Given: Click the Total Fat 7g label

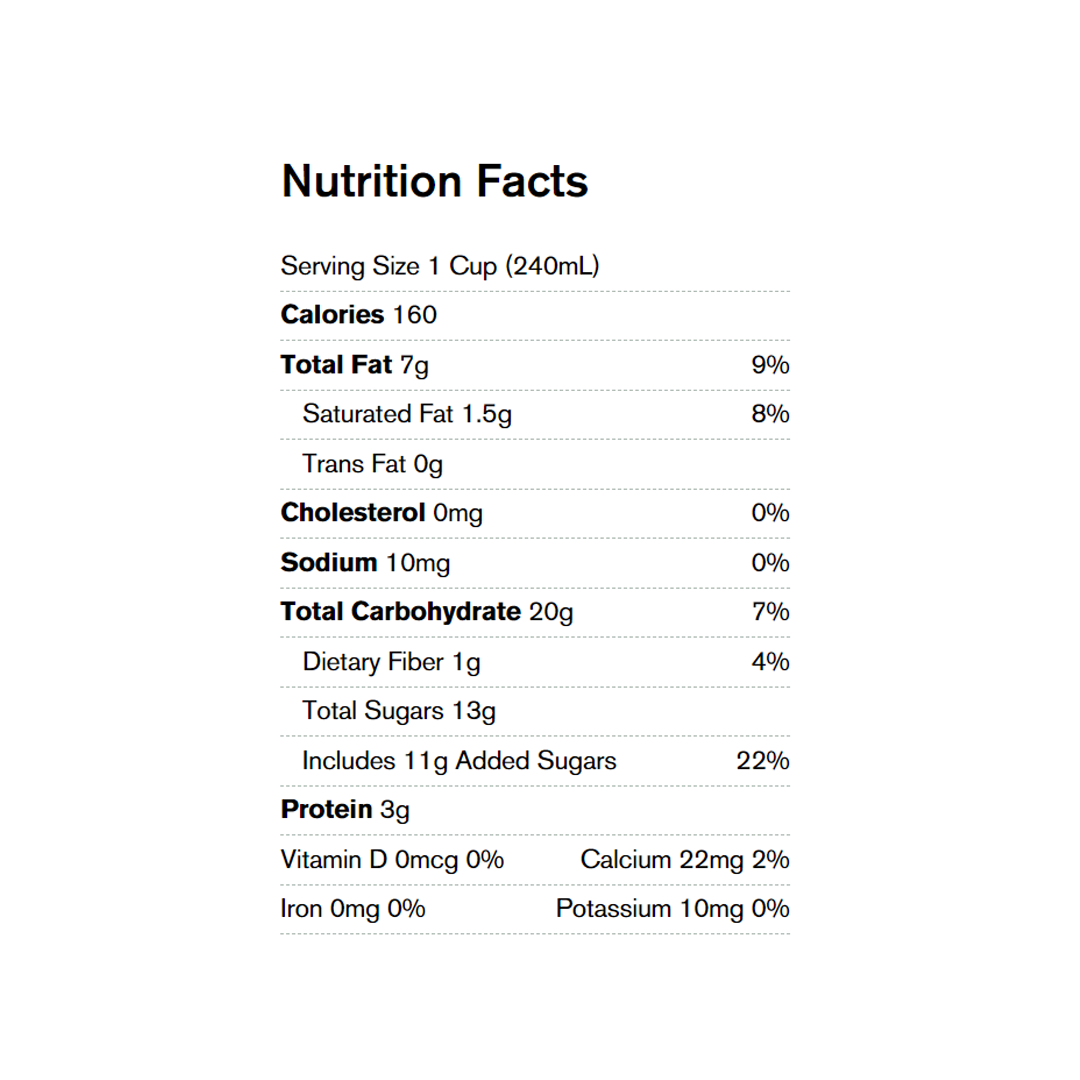Looking at the screenshot, I should pyautogui.click(x=355, y=365).
